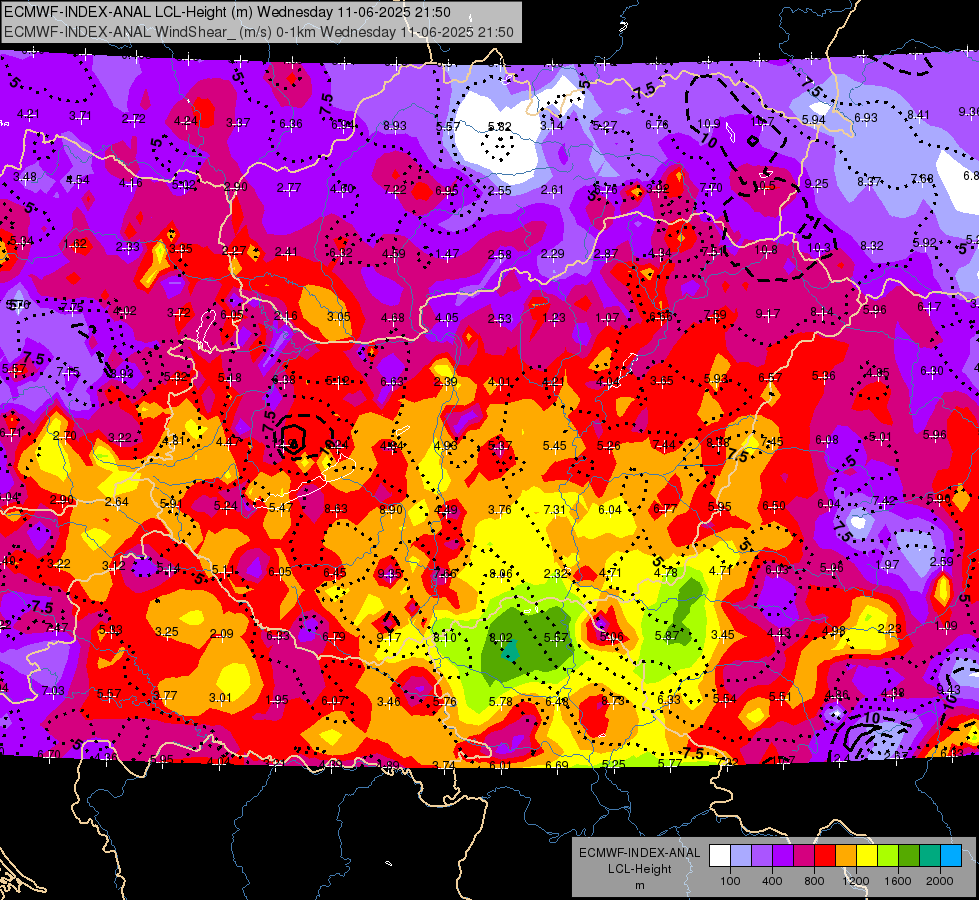Click the wind shear value 10.3

click(819, 248)
